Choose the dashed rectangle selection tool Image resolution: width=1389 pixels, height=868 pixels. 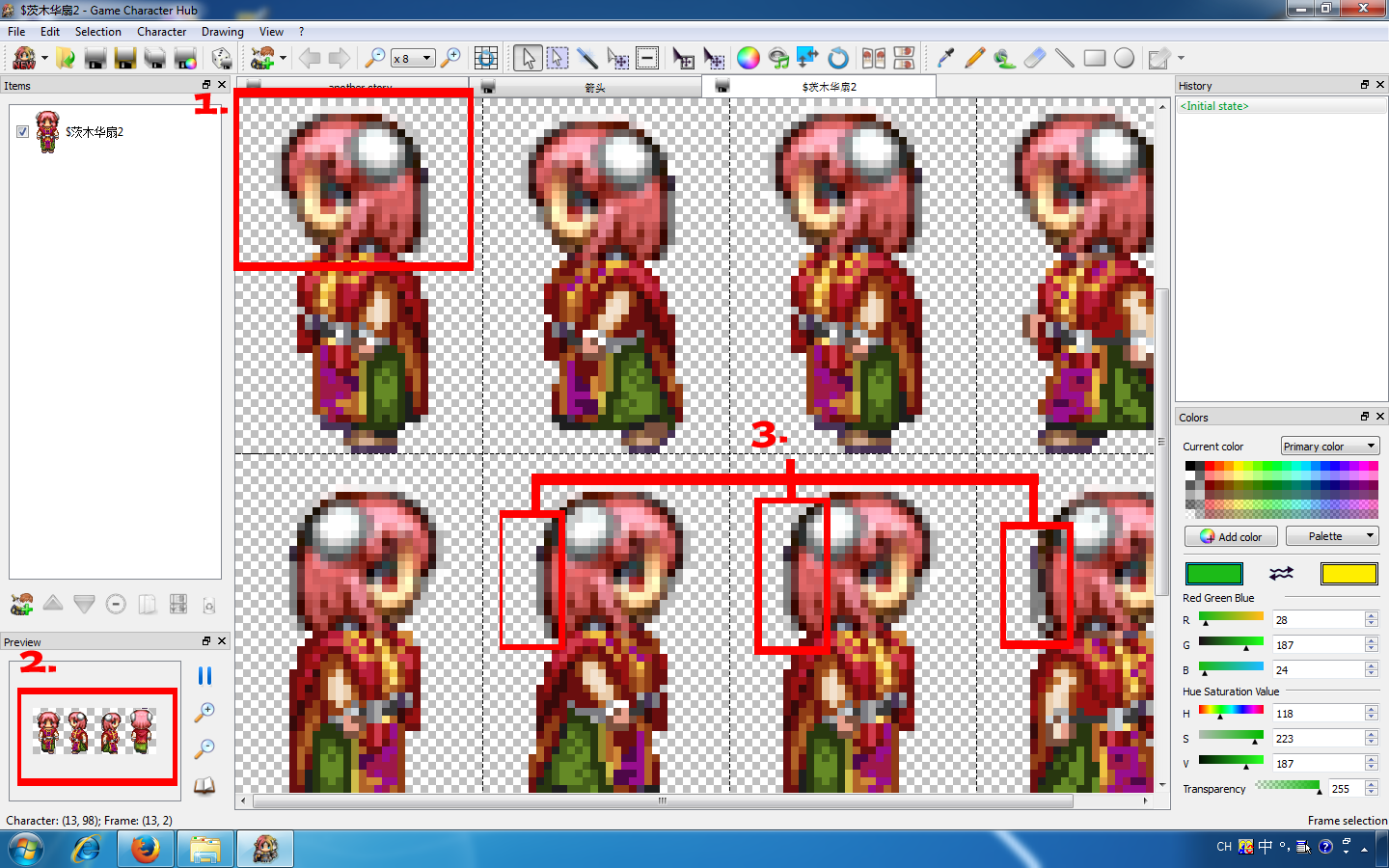point(558,58)
